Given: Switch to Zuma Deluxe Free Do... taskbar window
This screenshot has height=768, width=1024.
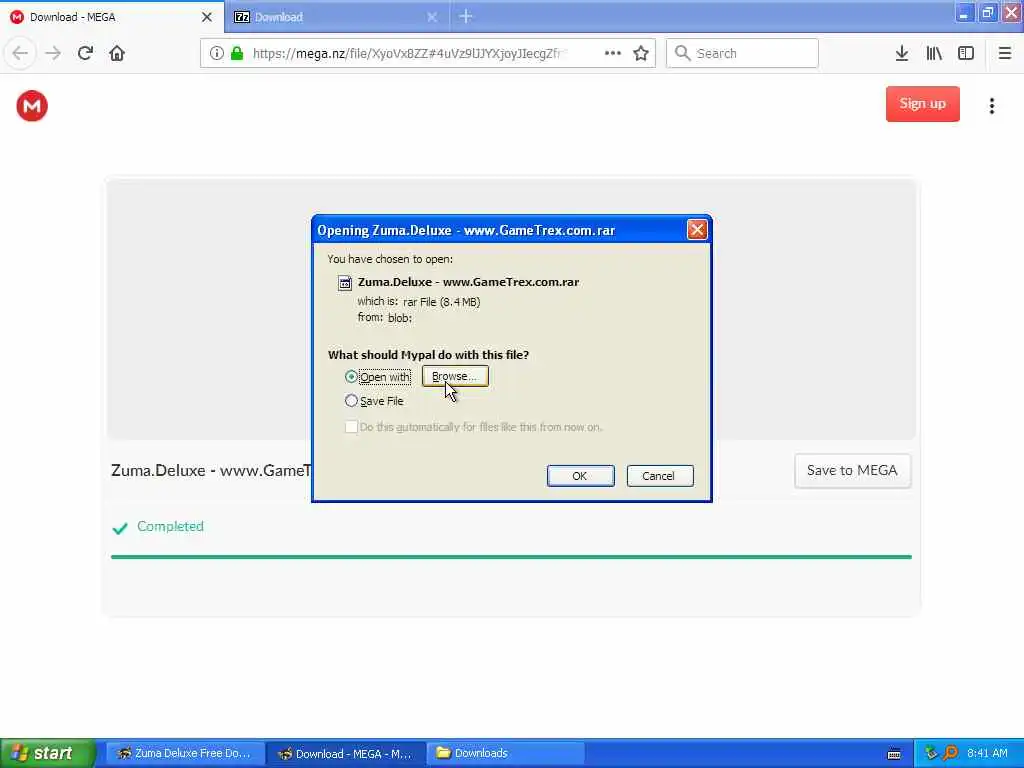Looking at the screenshot, I should coord(185,754).
